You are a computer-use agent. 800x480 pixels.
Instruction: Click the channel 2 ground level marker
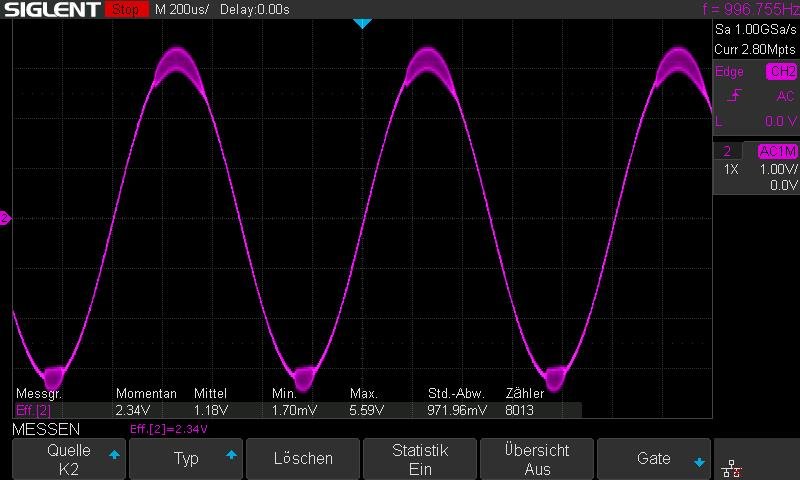click(x=5, y=218)
